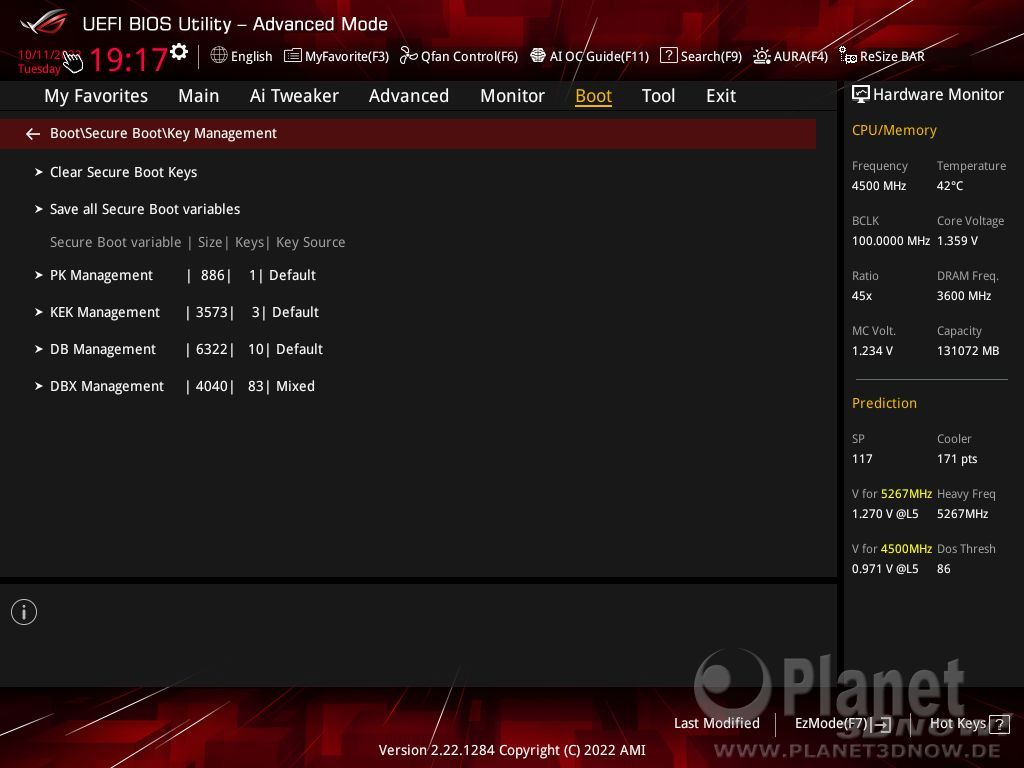Open DBX Management entry
Viewport: 1024px width, 768px height.
(x=106, y=387)
